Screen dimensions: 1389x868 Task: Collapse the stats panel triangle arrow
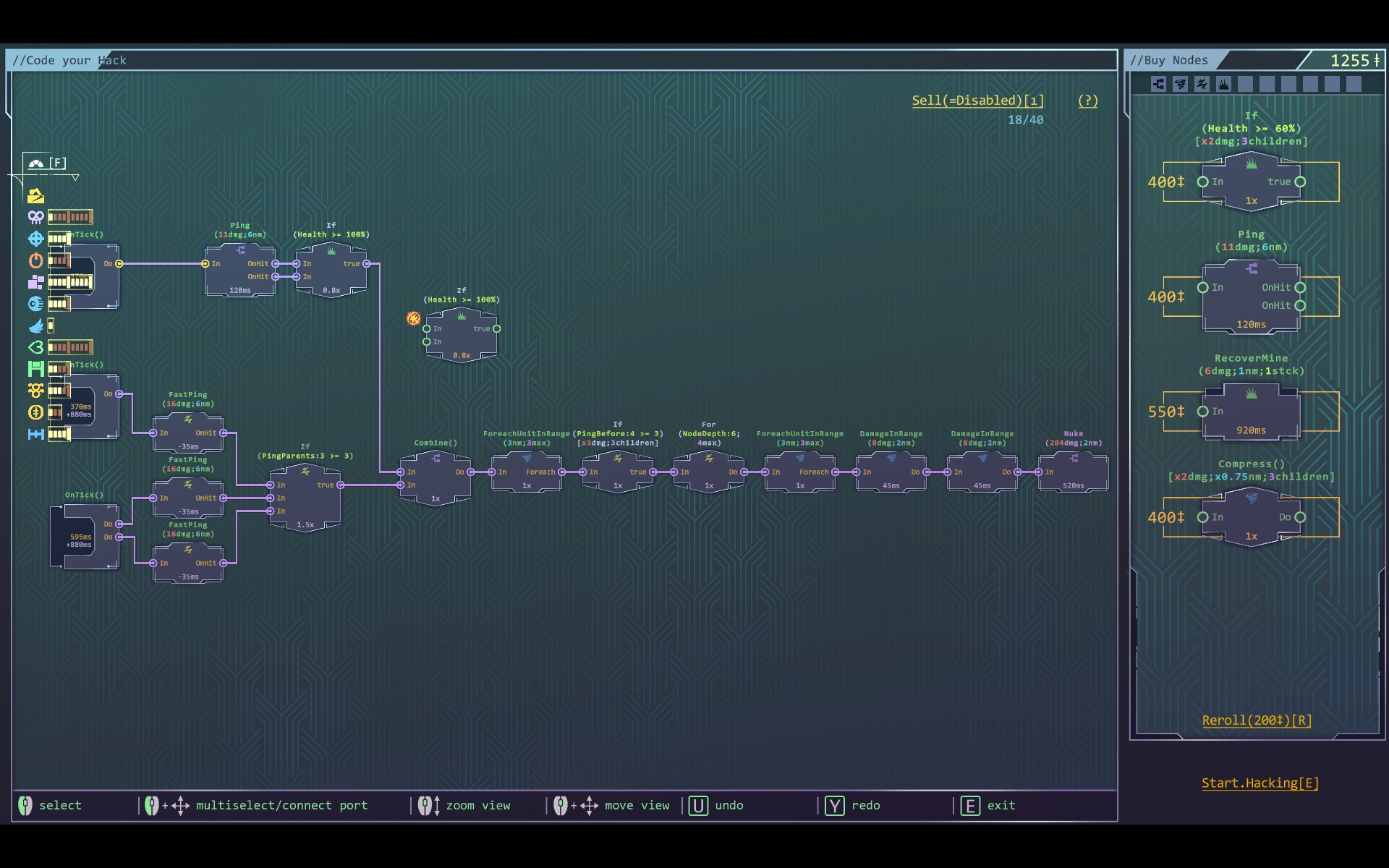(x=75, y=177)
